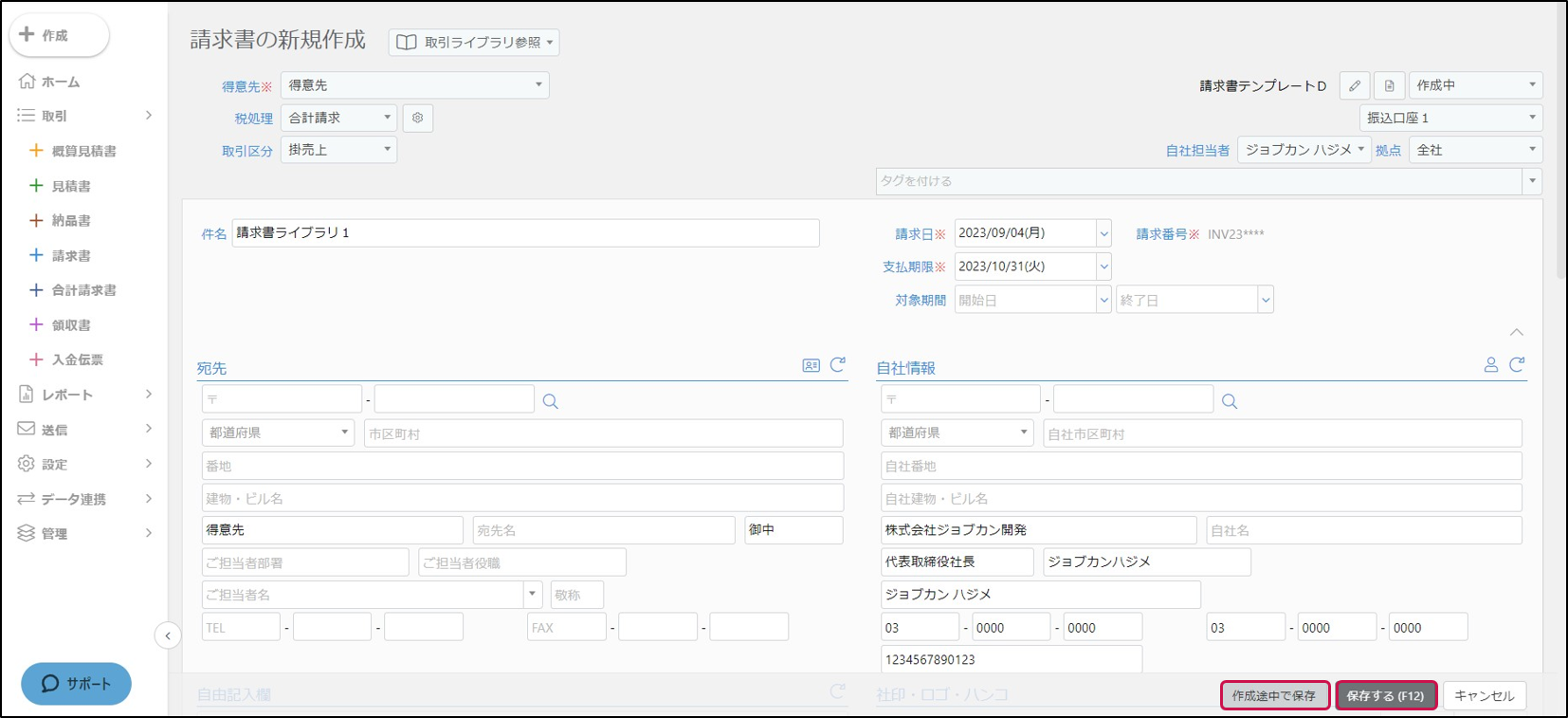Click the gear icon beside 税処理
The height and width of the screenshot is (718, 1568).
point(418,118)
